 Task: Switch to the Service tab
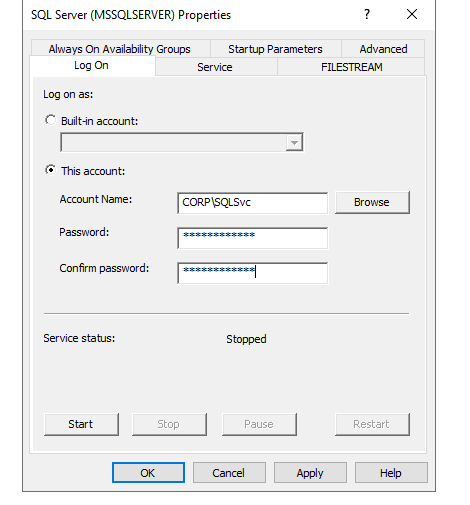(215, 67)
